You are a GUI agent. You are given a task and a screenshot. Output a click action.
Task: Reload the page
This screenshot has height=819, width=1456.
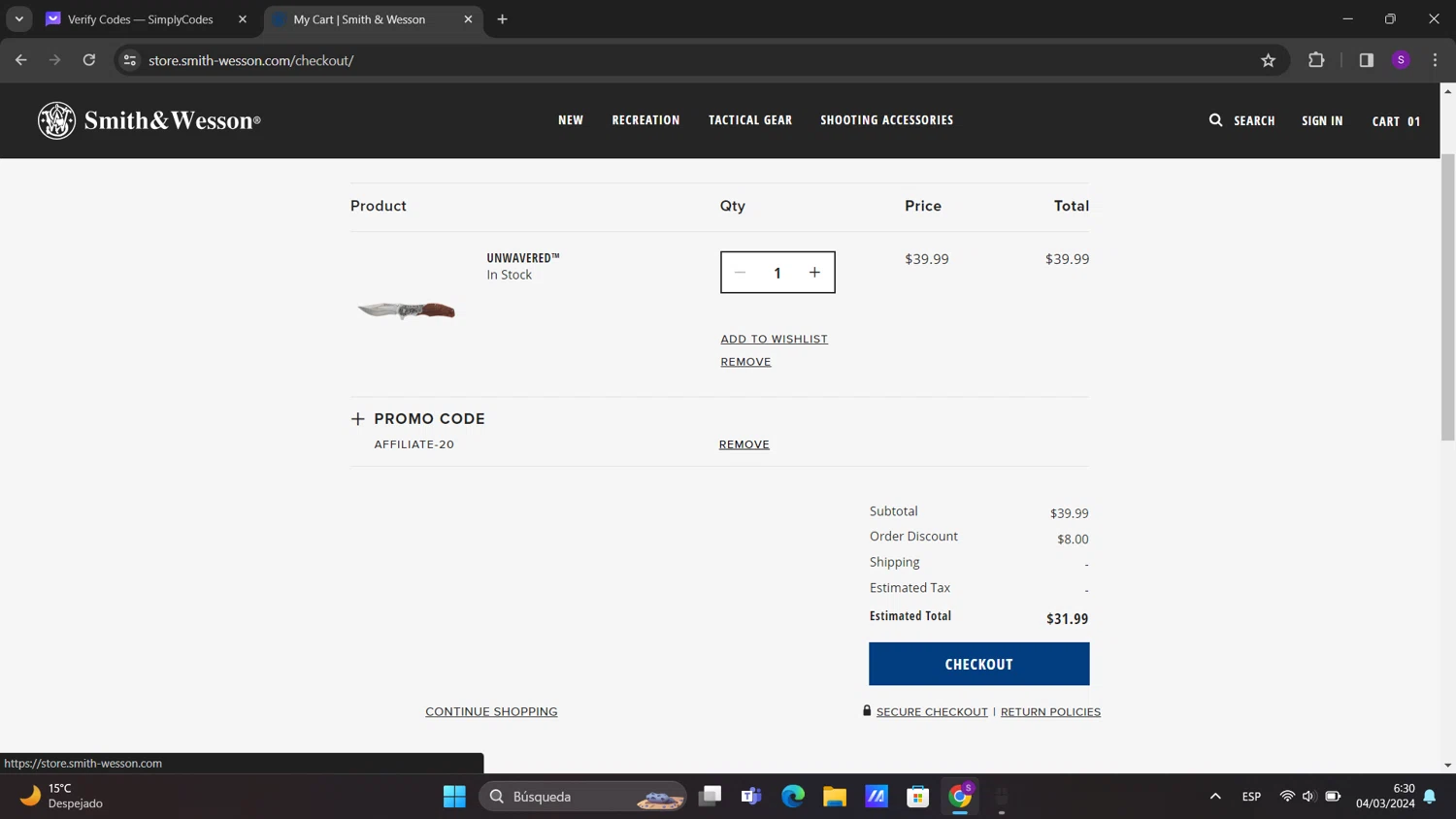pos(89,60)
